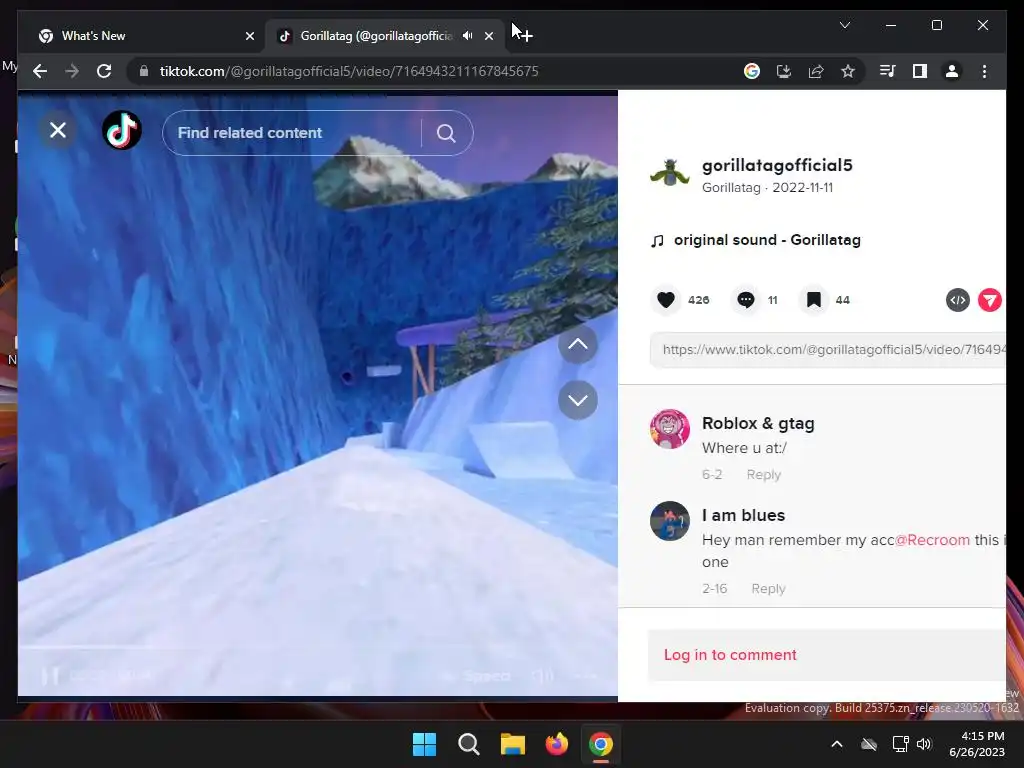The width and height of the screenshot is (1024, 768).
Task: Launch Firefox from taskbar
Action: (x=556, y=744)
